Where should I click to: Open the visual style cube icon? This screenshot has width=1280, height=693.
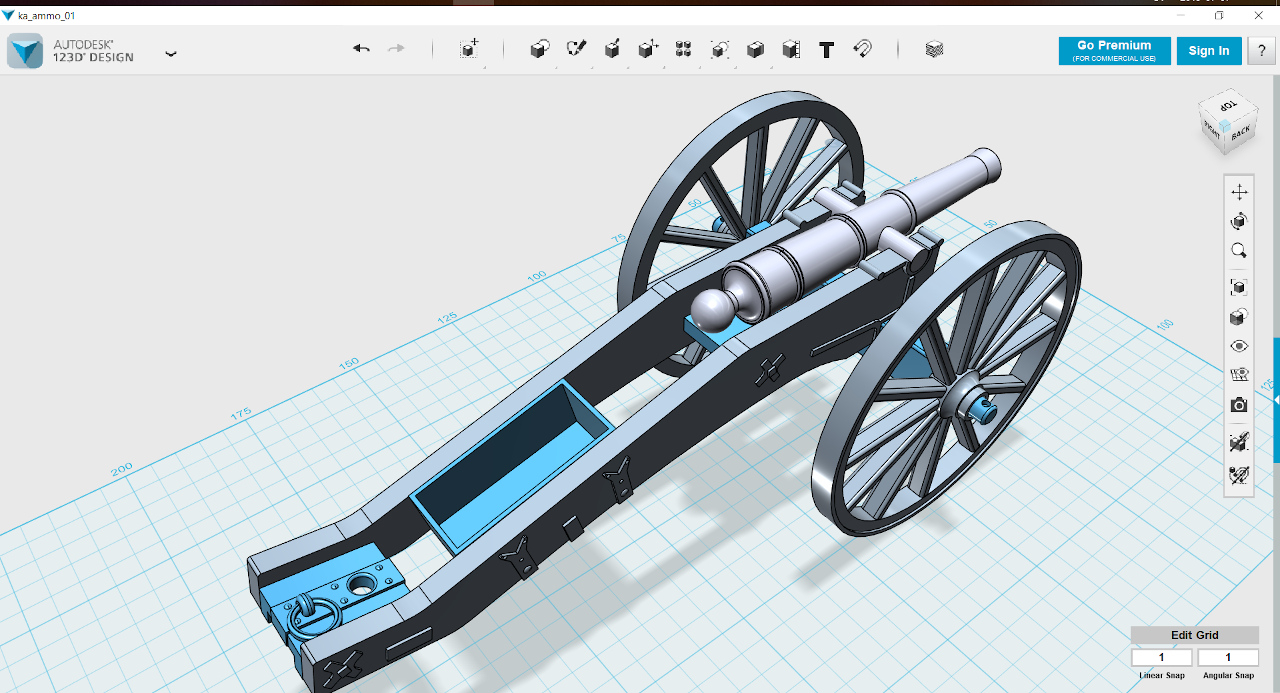[1239, 317]
